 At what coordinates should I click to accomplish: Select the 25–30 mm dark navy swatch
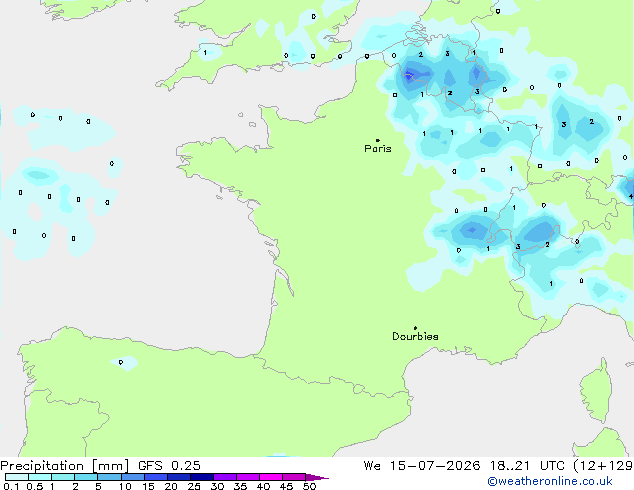(201, 477)
